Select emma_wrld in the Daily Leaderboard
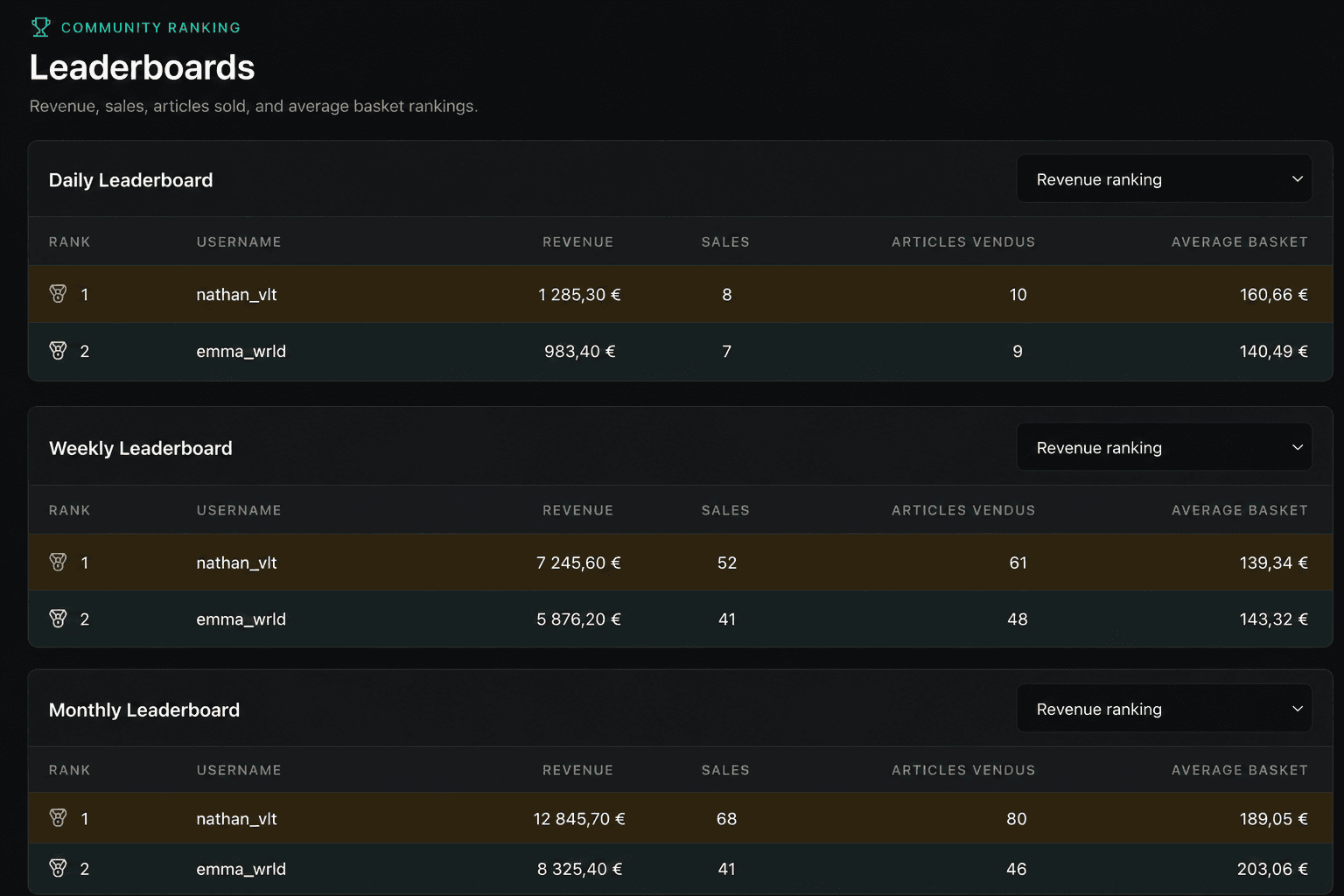This screenshot has height=896, width=1344. [241, 352]
